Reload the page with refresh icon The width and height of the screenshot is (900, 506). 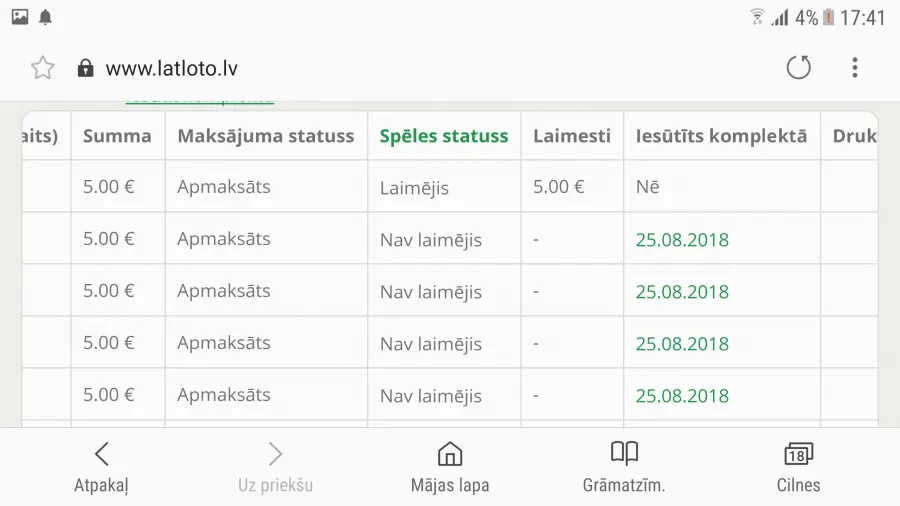coord(798,68)
